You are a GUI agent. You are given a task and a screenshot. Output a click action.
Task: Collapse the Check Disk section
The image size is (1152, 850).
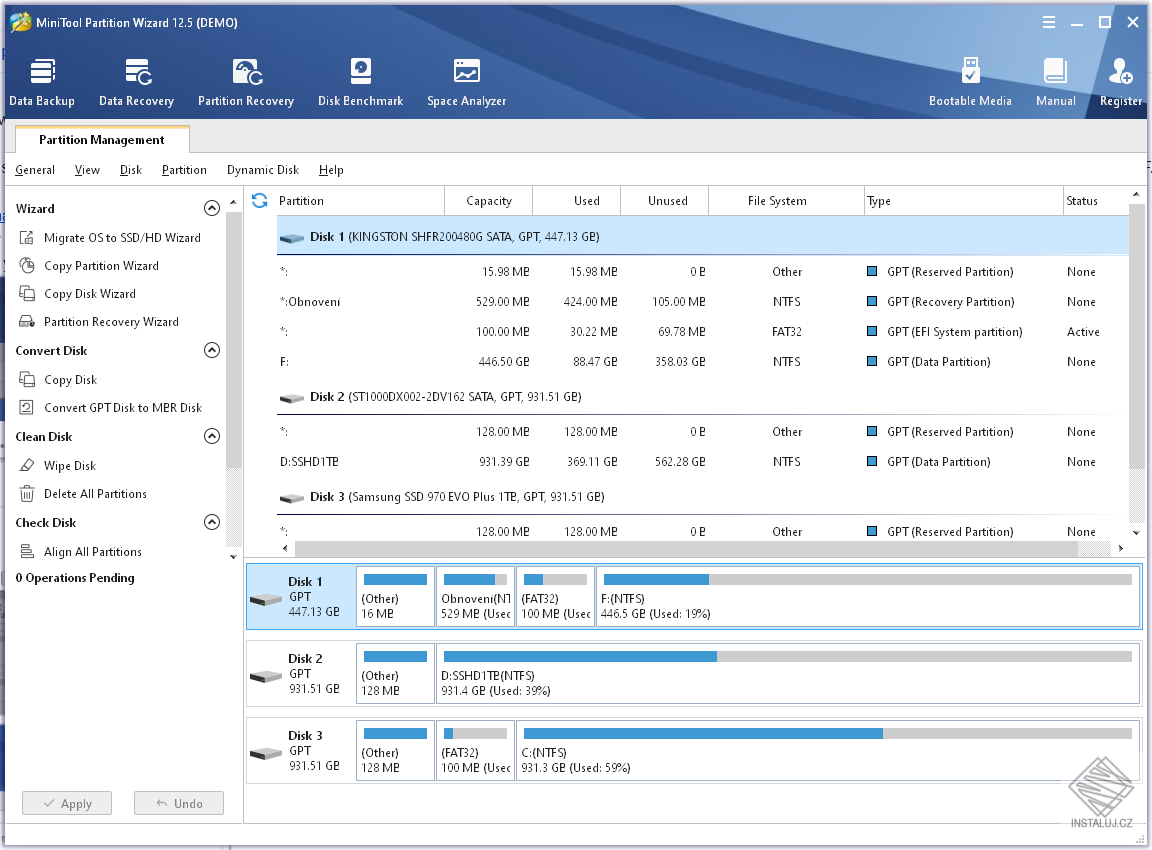pyautogui.click(x=211, y=523)
